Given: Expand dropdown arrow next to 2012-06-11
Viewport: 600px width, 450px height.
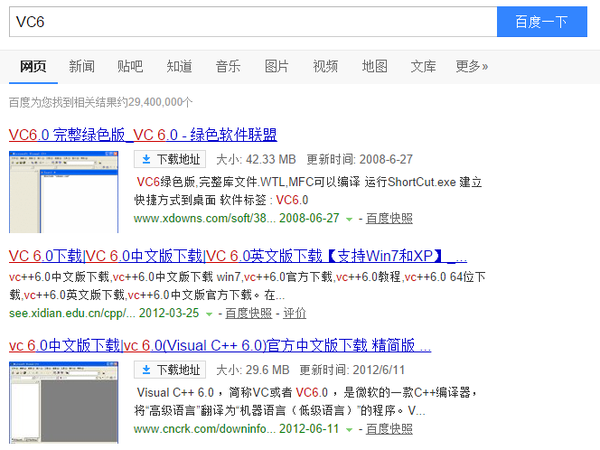Looking at the screenshot, I should click(x=349, y=430).
